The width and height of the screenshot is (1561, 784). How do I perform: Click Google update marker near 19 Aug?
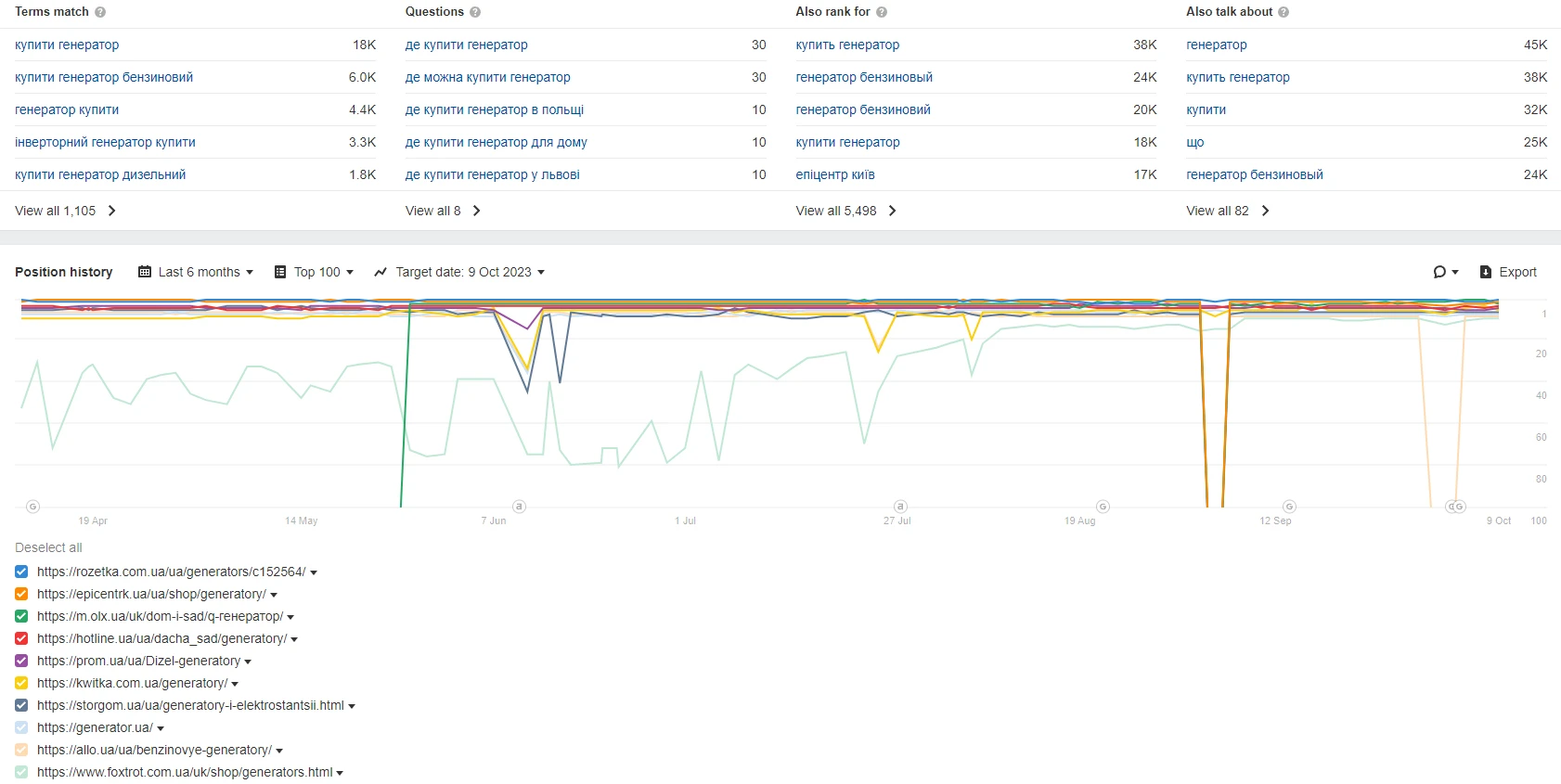(1103, 507)
